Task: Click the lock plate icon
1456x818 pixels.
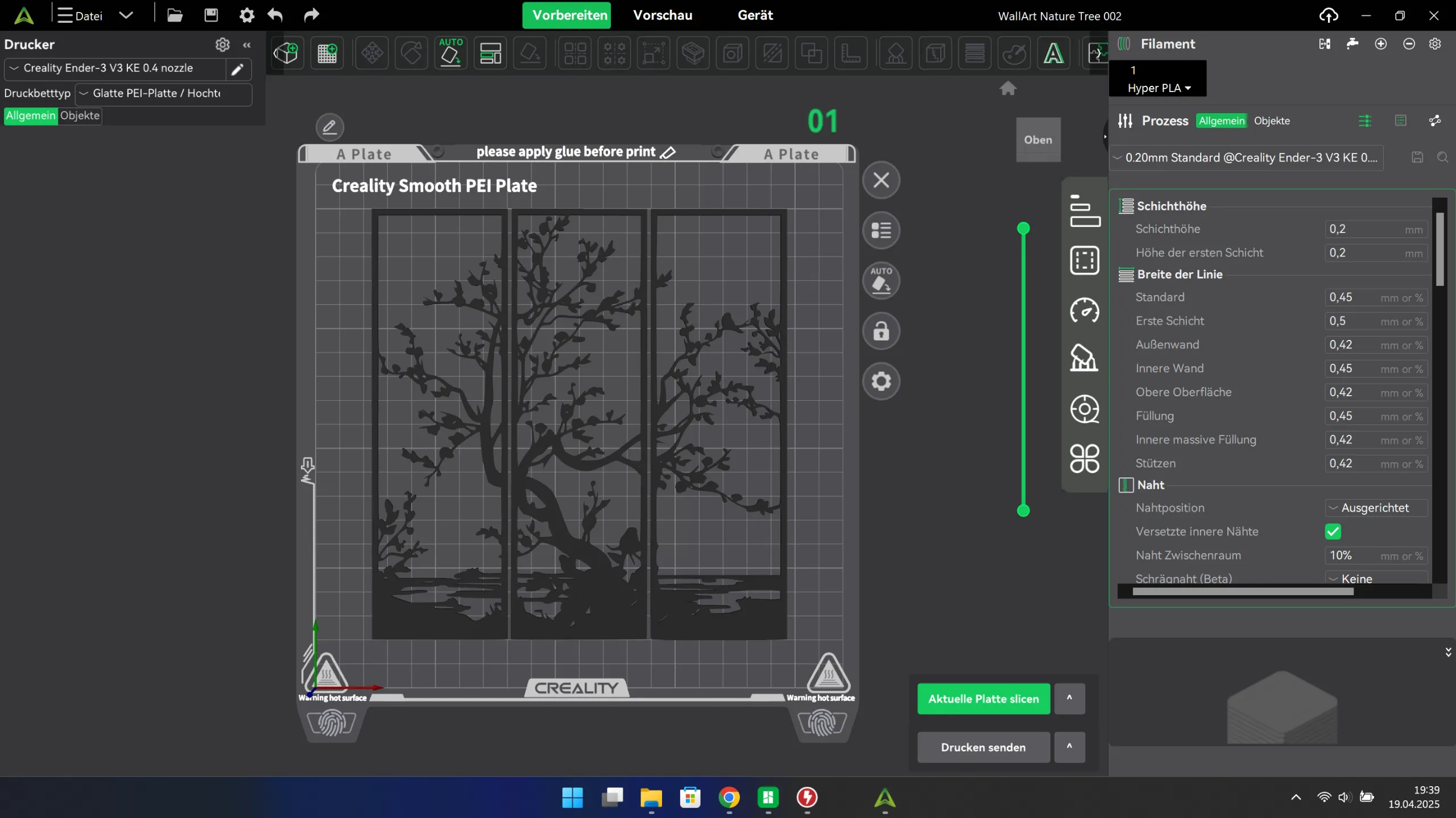Action: (881, 331)
